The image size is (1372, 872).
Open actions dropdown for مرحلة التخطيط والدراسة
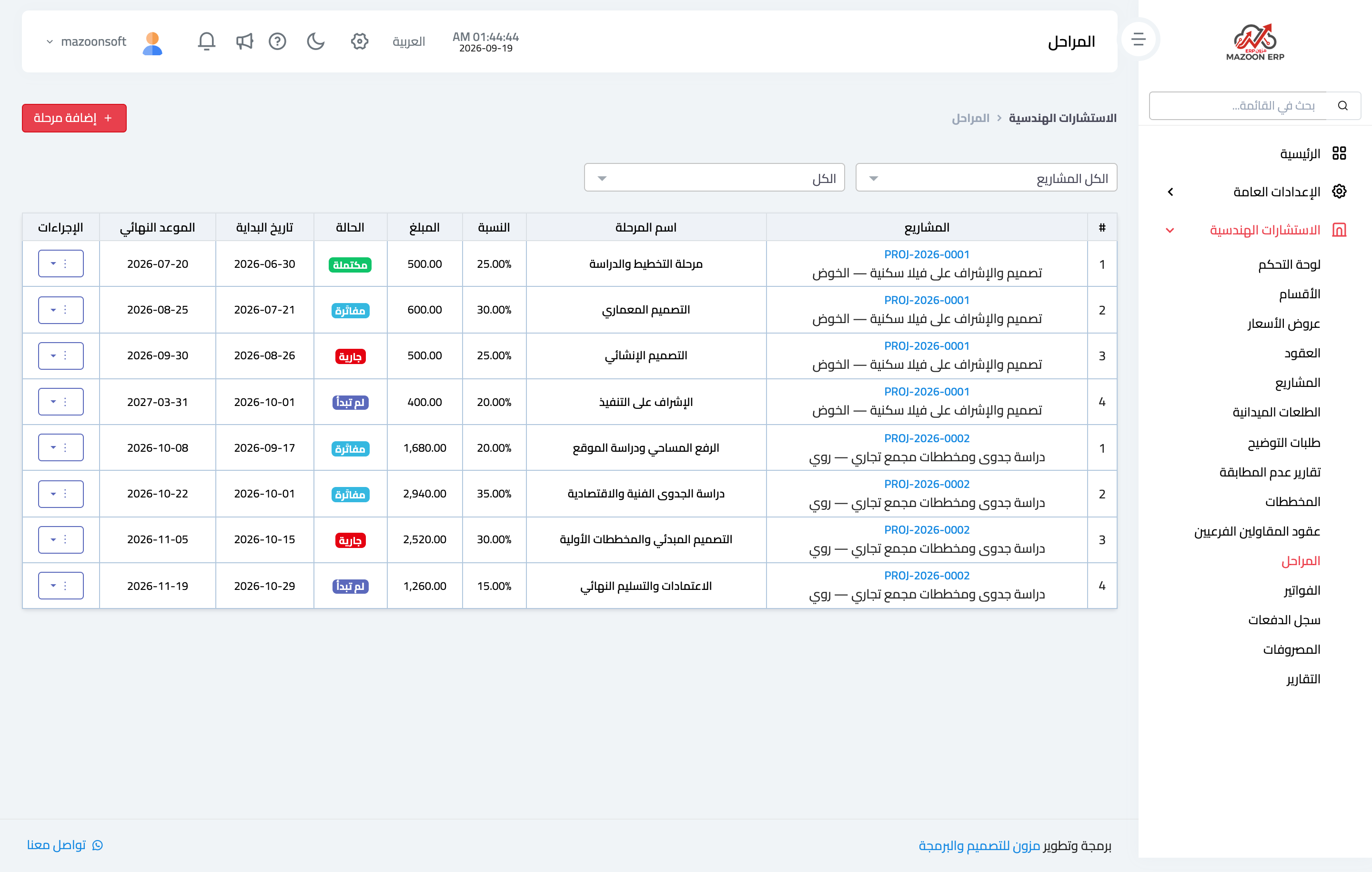[x=61, y=264]
